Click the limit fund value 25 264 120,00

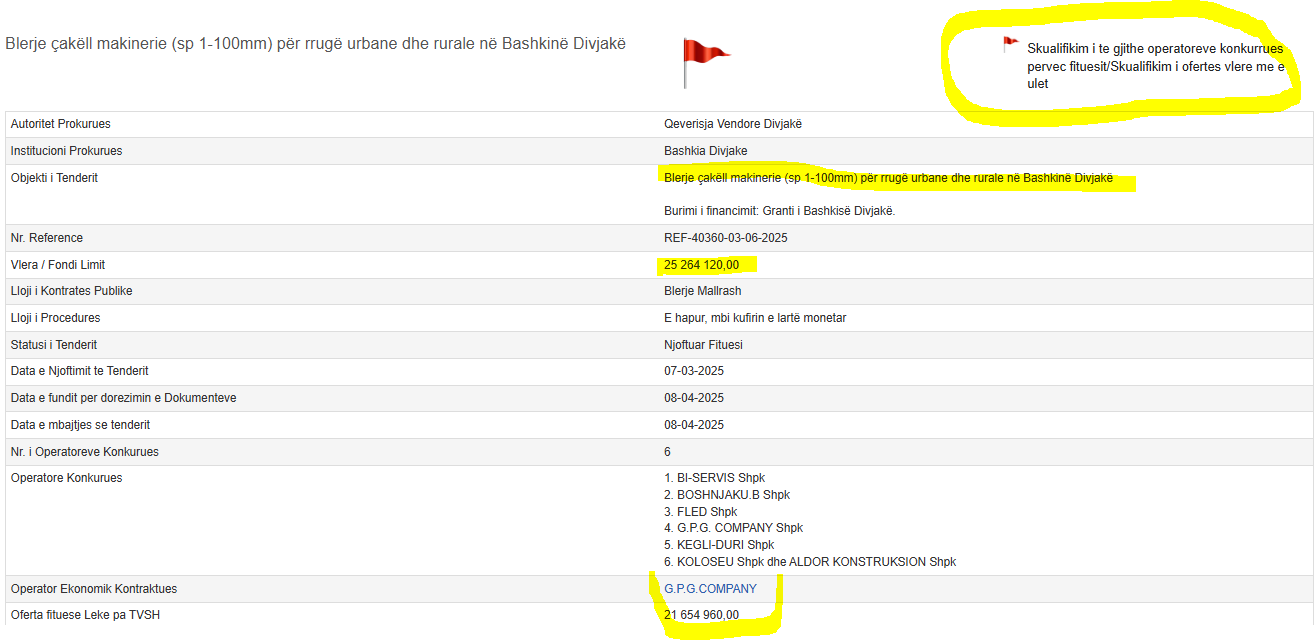tap(701, 265)
